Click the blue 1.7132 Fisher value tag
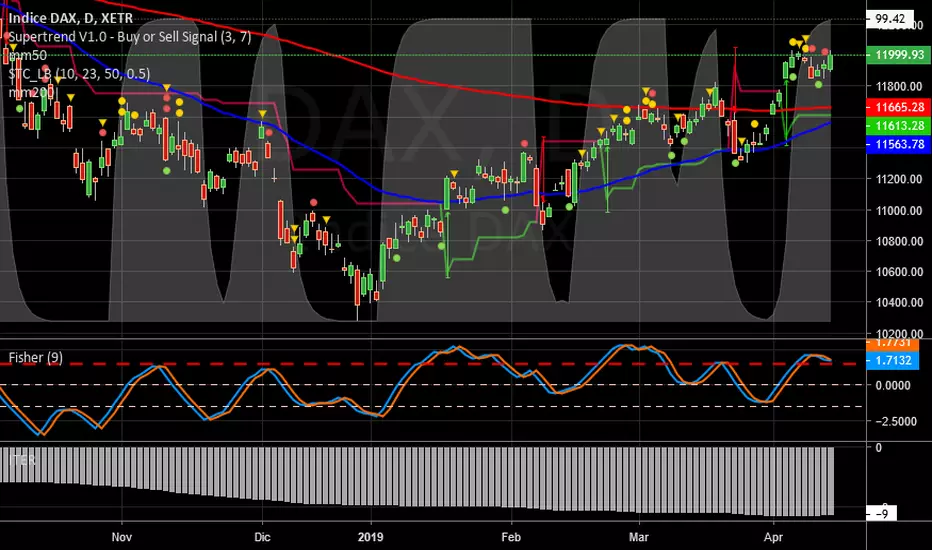Screen dimensions: 932x550 click(x=893, y=360)
